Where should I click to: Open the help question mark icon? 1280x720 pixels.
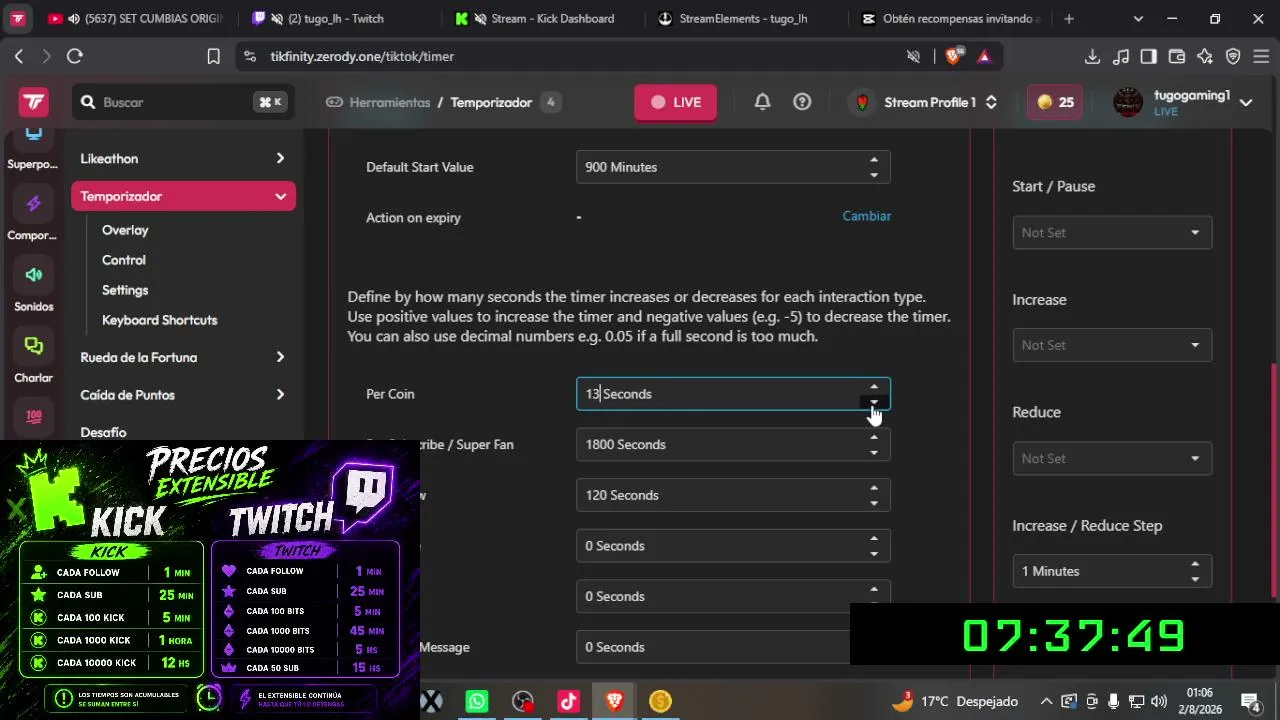point(802,102)
